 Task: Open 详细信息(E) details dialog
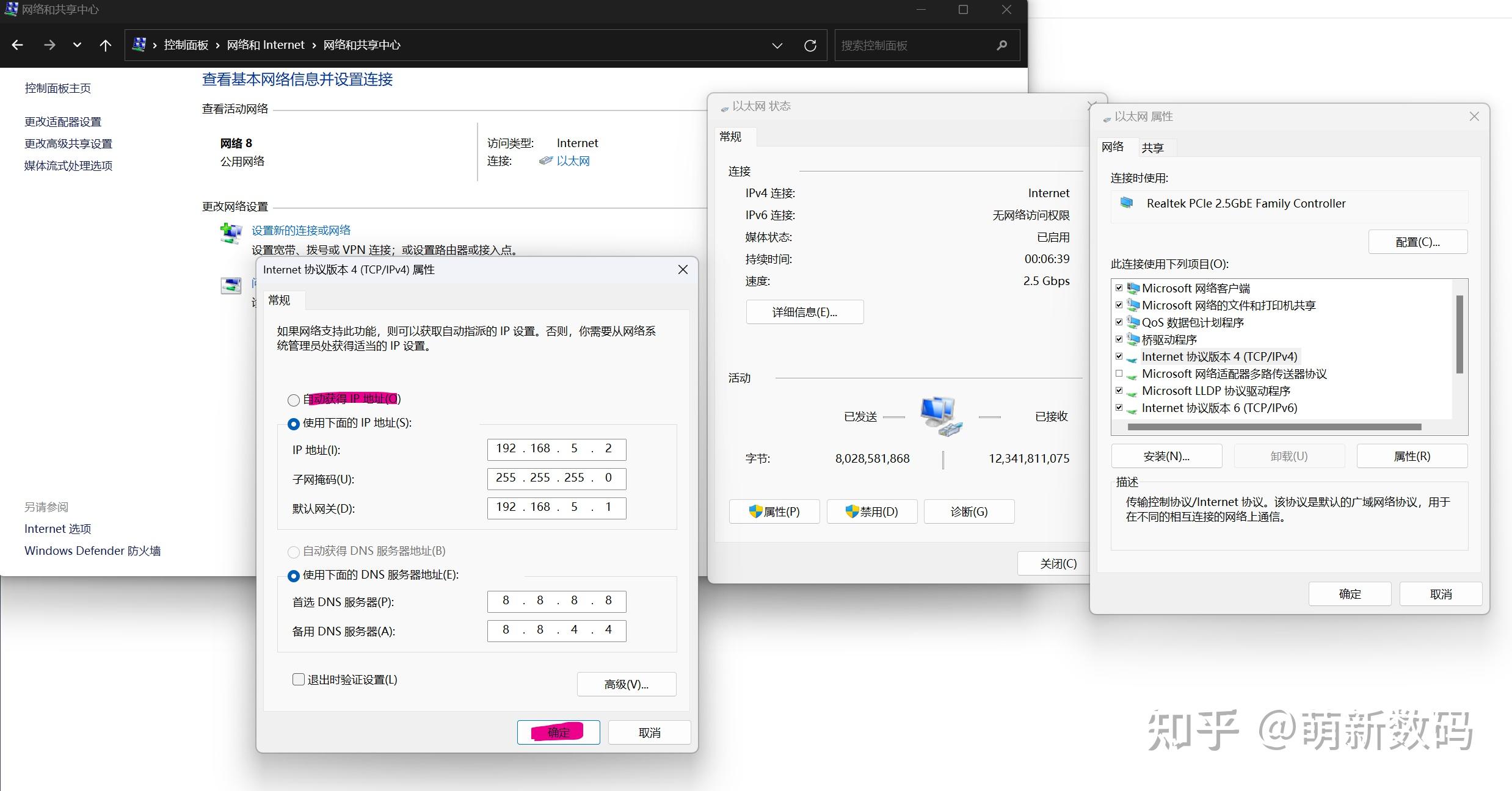804,312
